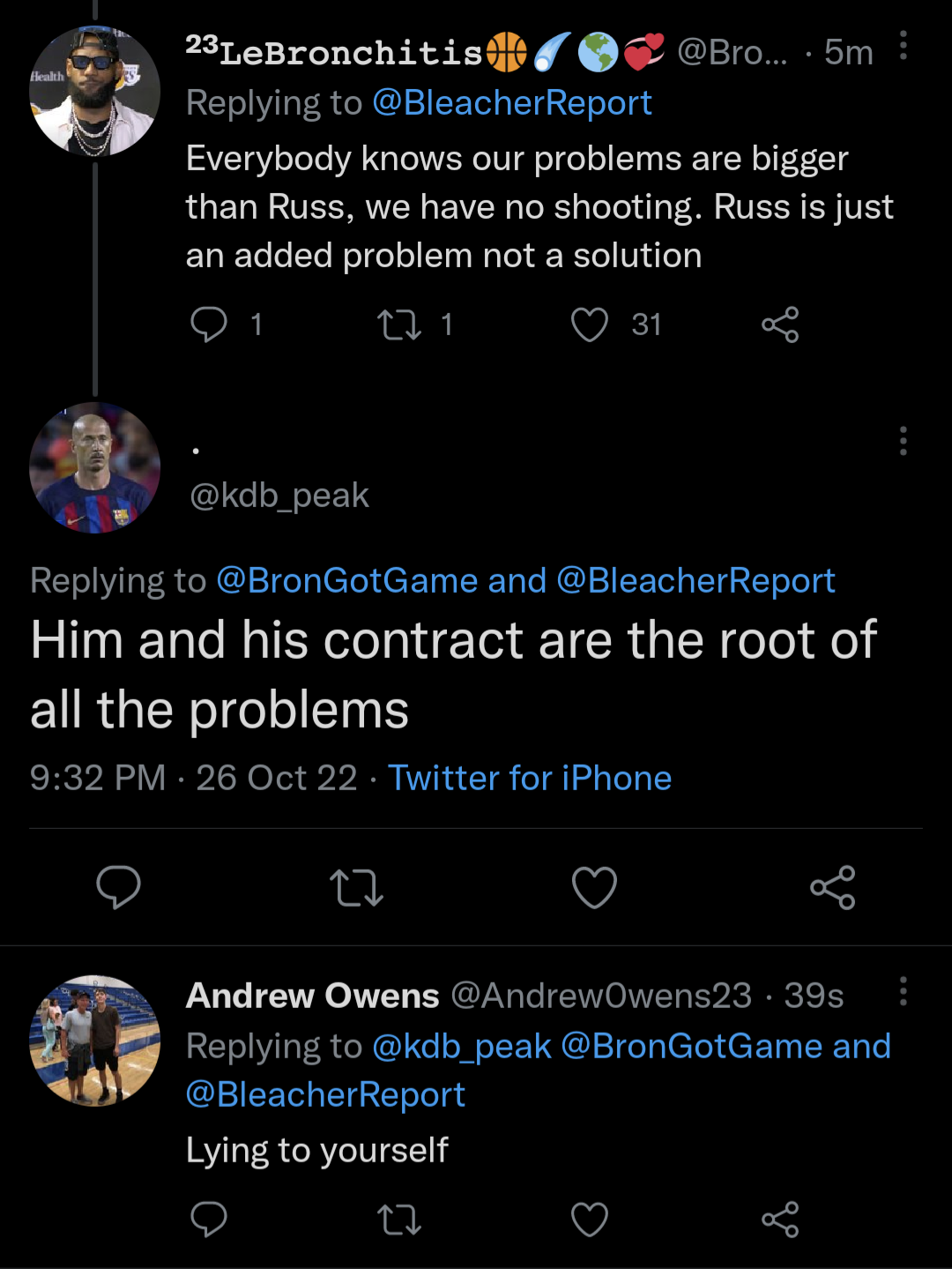Retweet the LeBronchitis tweet
The image size is (952, 1269).
(399, 325)
